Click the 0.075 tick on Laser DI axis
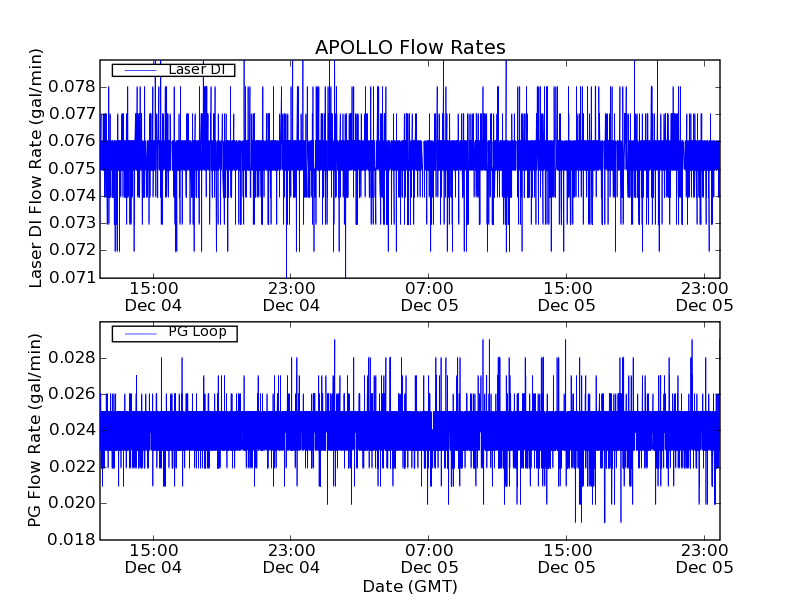The image size is (800, 600). (x=72, y=168)
